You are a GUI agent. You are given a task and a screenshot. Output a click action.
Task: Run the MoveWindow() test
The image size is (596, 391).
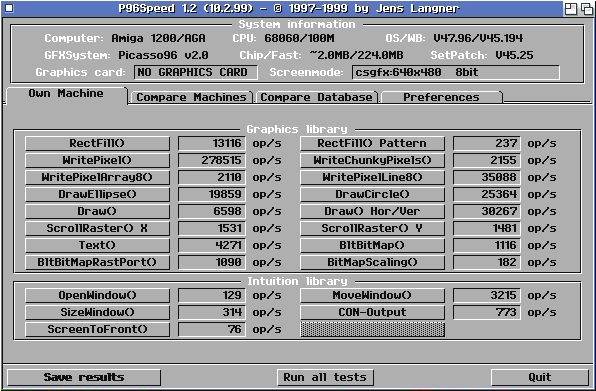coord(372,295)
